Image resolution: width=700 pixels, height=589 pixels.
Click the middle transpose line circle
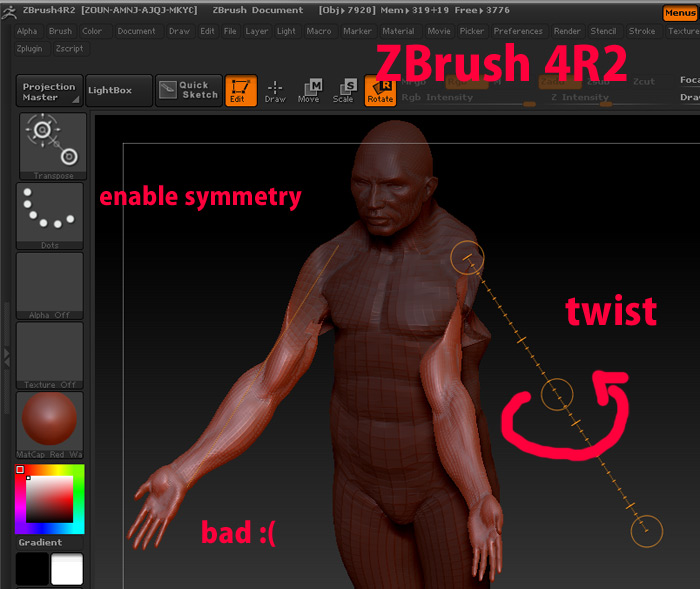[557, 394]
